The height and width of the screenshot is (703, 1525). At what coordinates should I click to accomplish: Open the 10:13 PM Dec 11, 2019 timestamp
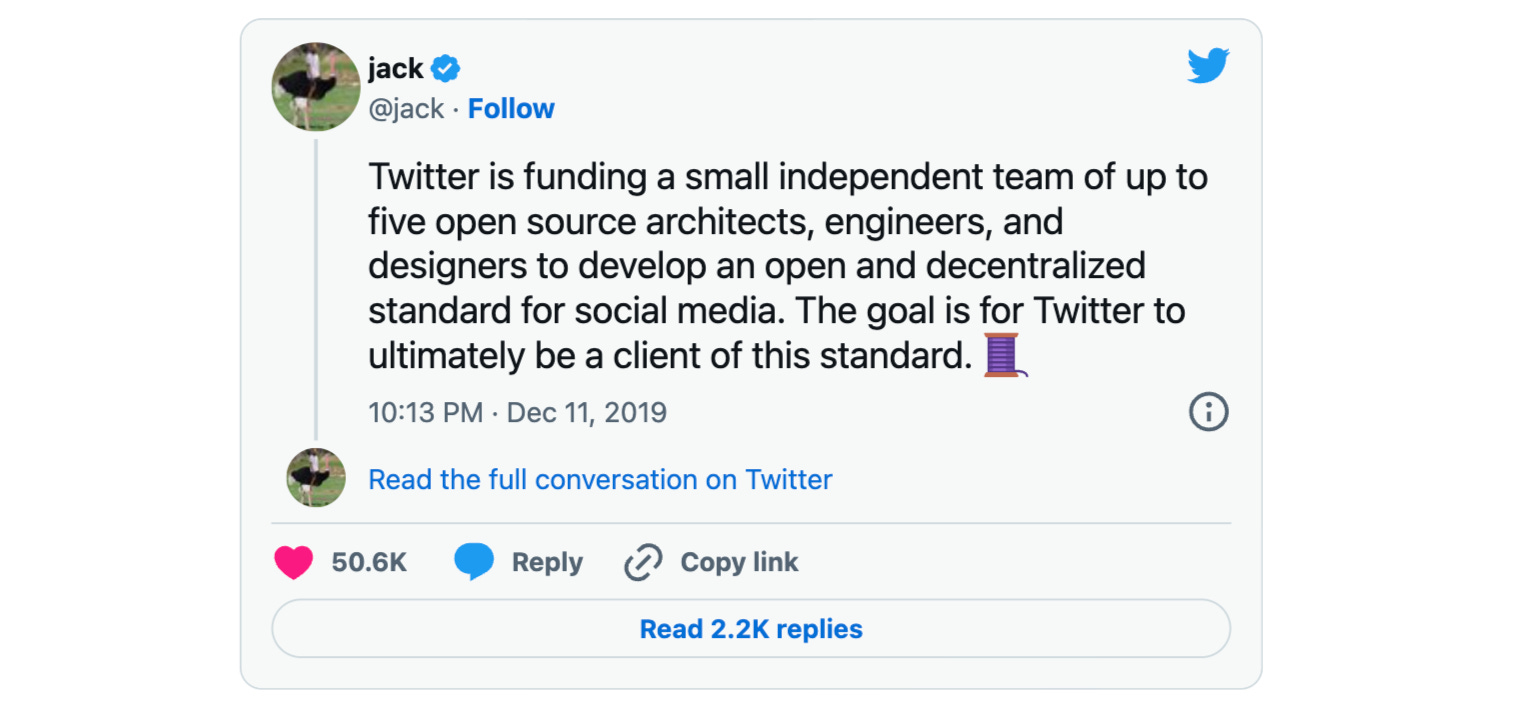(x=517, y=413)
